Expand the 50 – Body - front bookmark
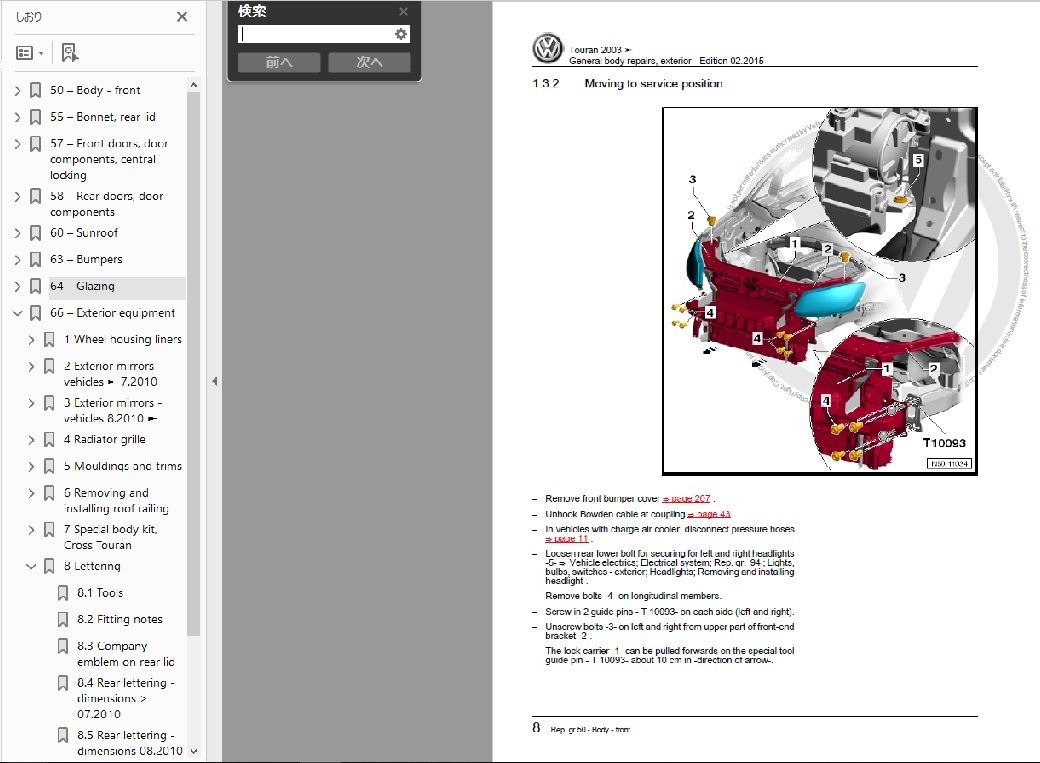This screenshot has width=1040, height=763. point(18,90)
